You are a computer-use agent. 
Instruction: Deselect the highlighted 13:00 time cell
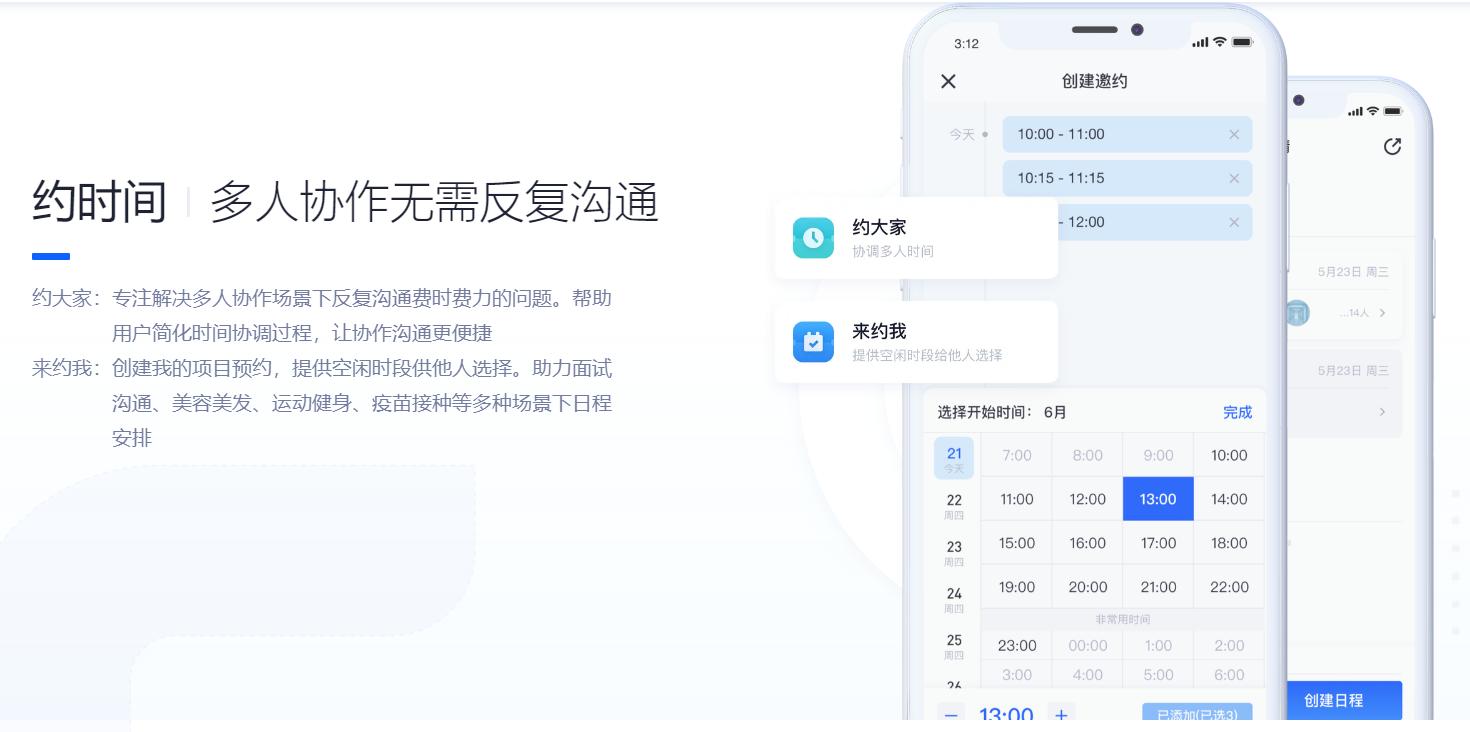click(1158, 499)
